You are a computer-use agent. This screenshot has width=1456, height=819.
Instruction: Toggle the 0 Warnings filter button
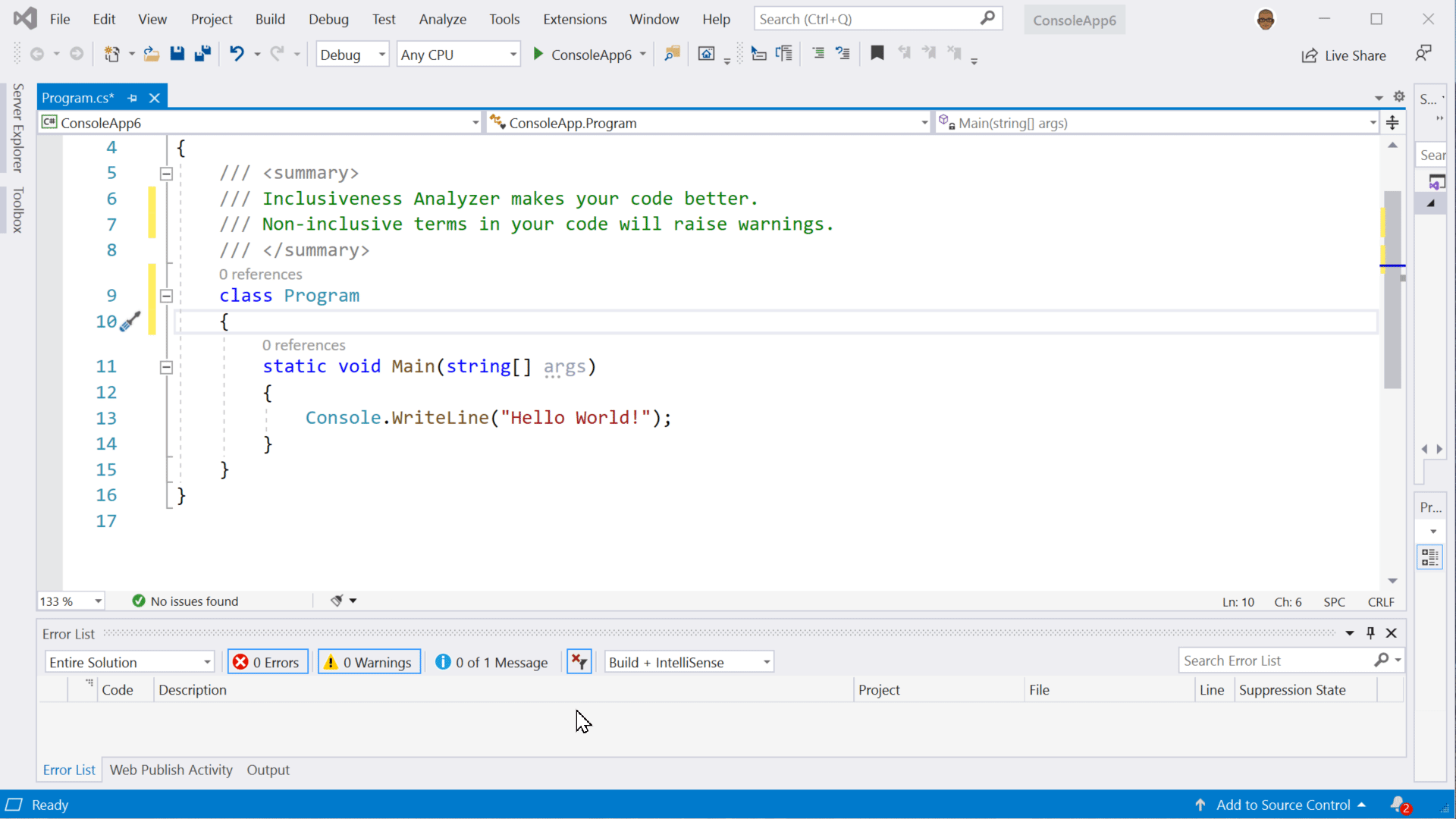(368, 661)
